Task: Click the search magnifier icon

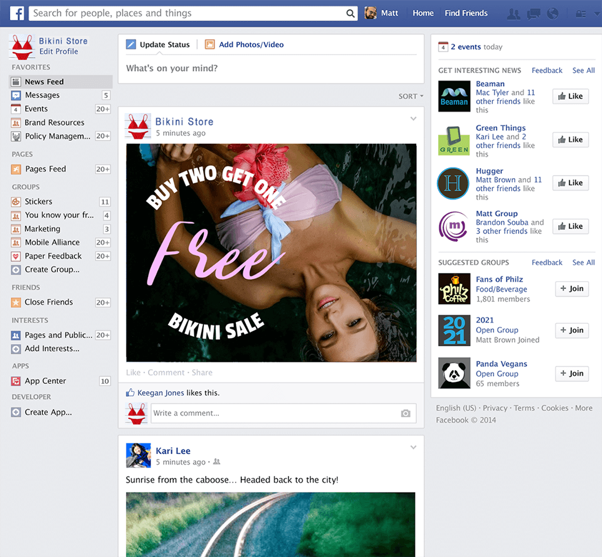Action: point(350,14)
